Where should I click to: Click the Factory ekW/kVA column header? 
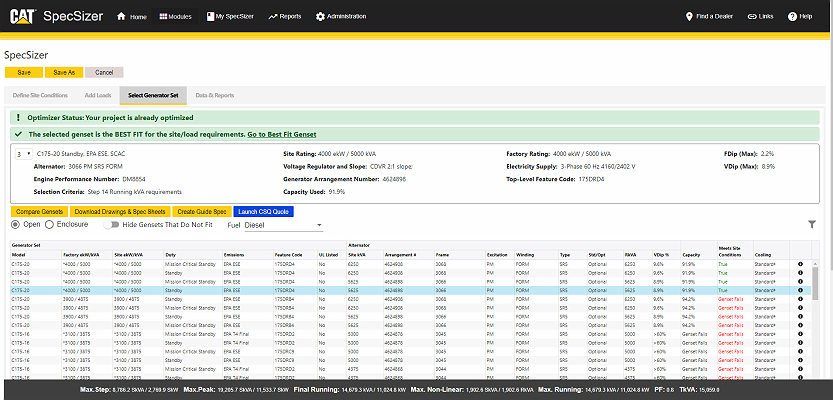point(87,255)
